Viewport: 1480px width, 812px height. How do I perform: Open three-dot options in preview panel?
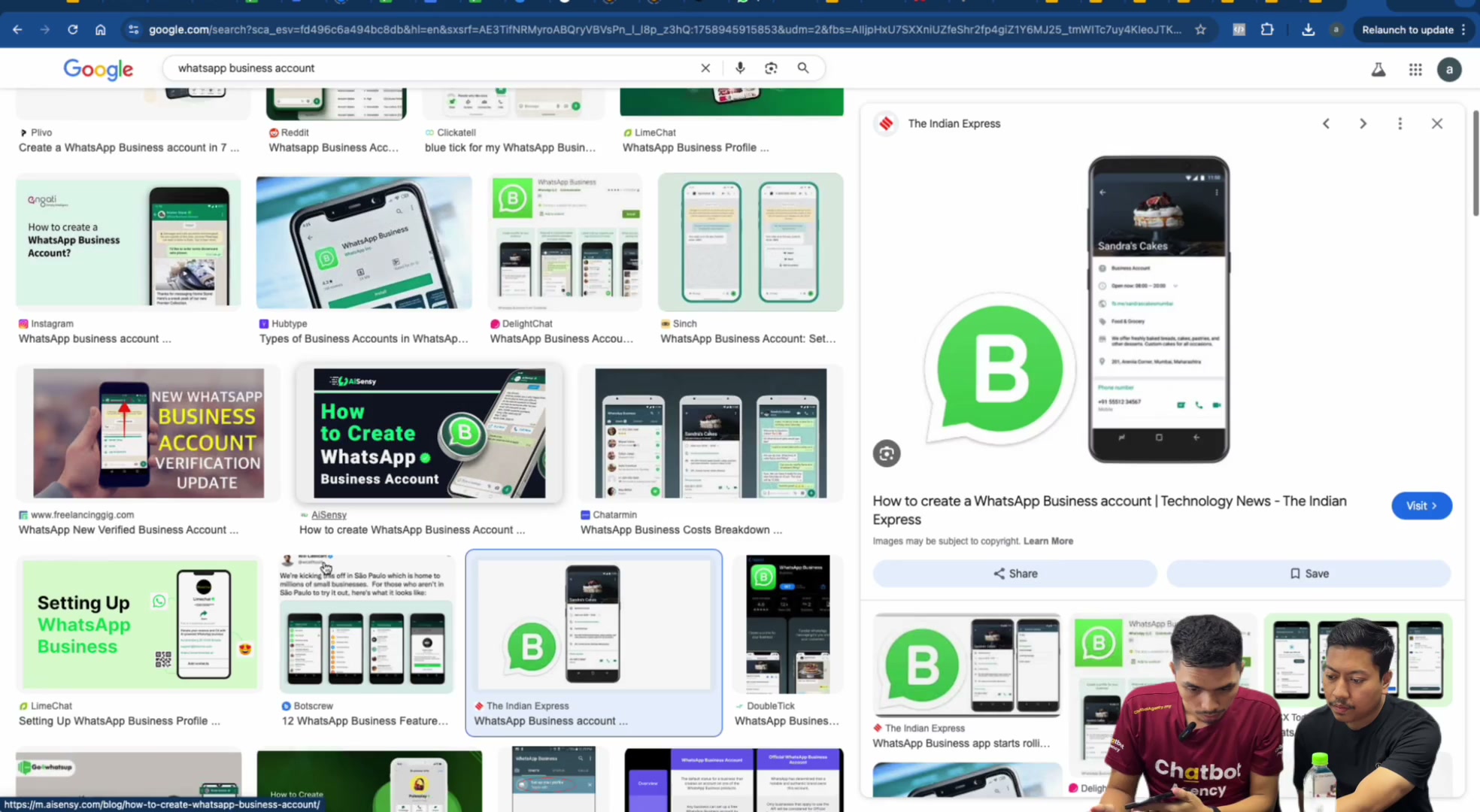click(x=1400, y=123)
